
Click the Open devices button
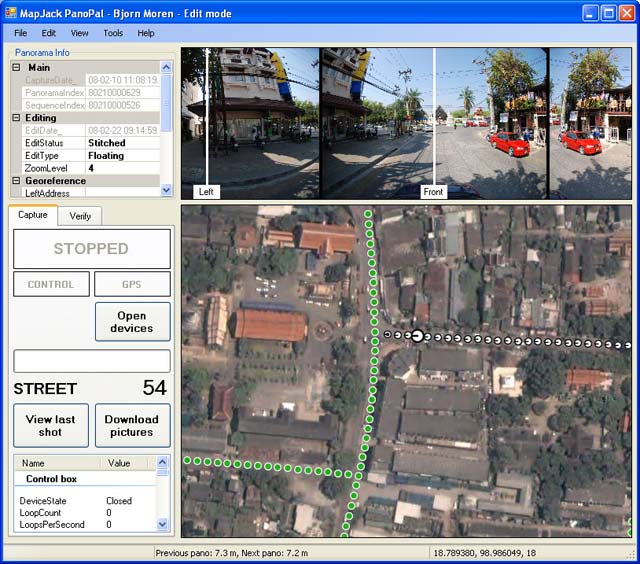point(132,322)
